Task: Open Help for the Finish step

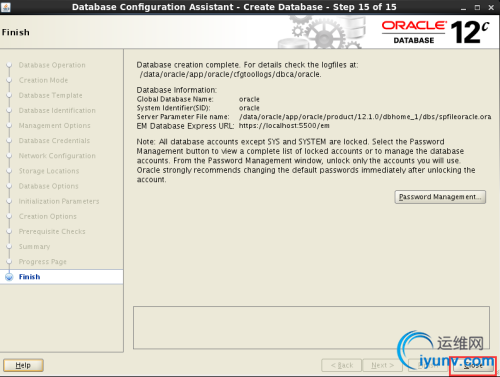Action: point(23,365)
